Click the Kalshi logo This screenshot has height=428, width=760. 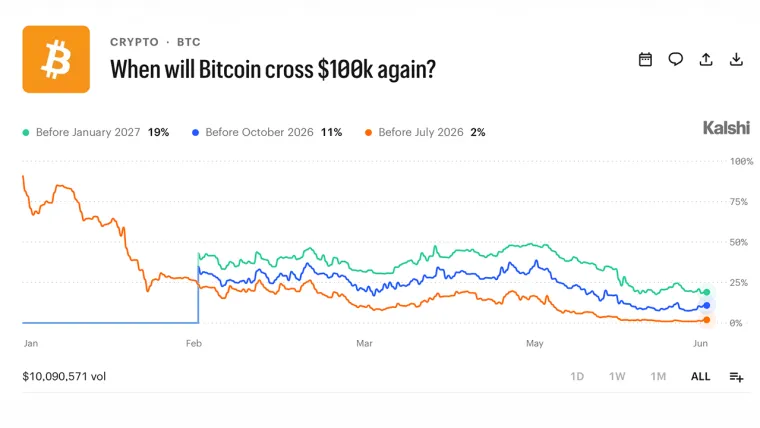point(726,128)
